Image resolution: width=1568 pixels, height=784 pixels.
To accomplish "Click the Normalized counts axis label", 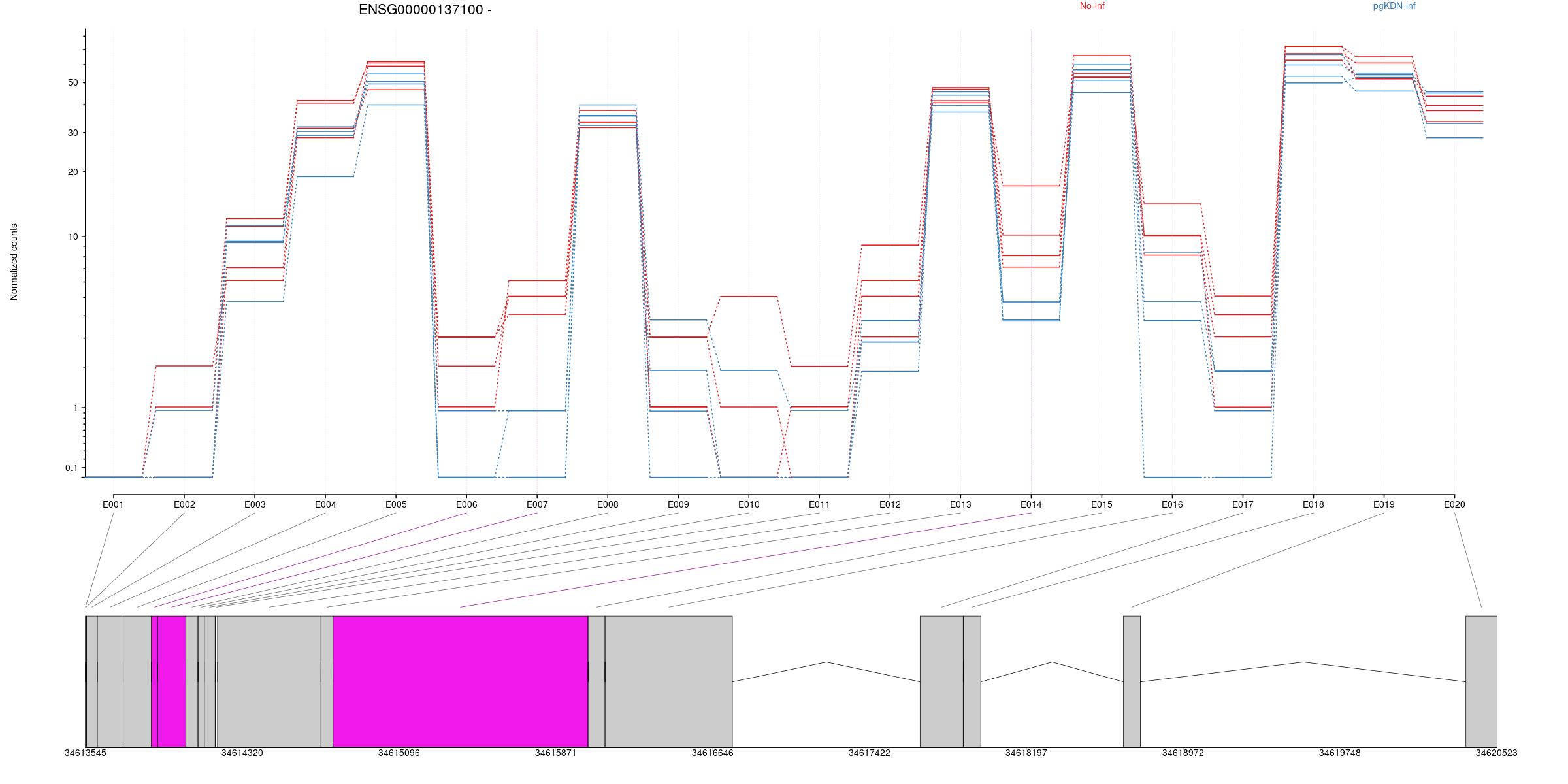I will (x=14, y=262).
